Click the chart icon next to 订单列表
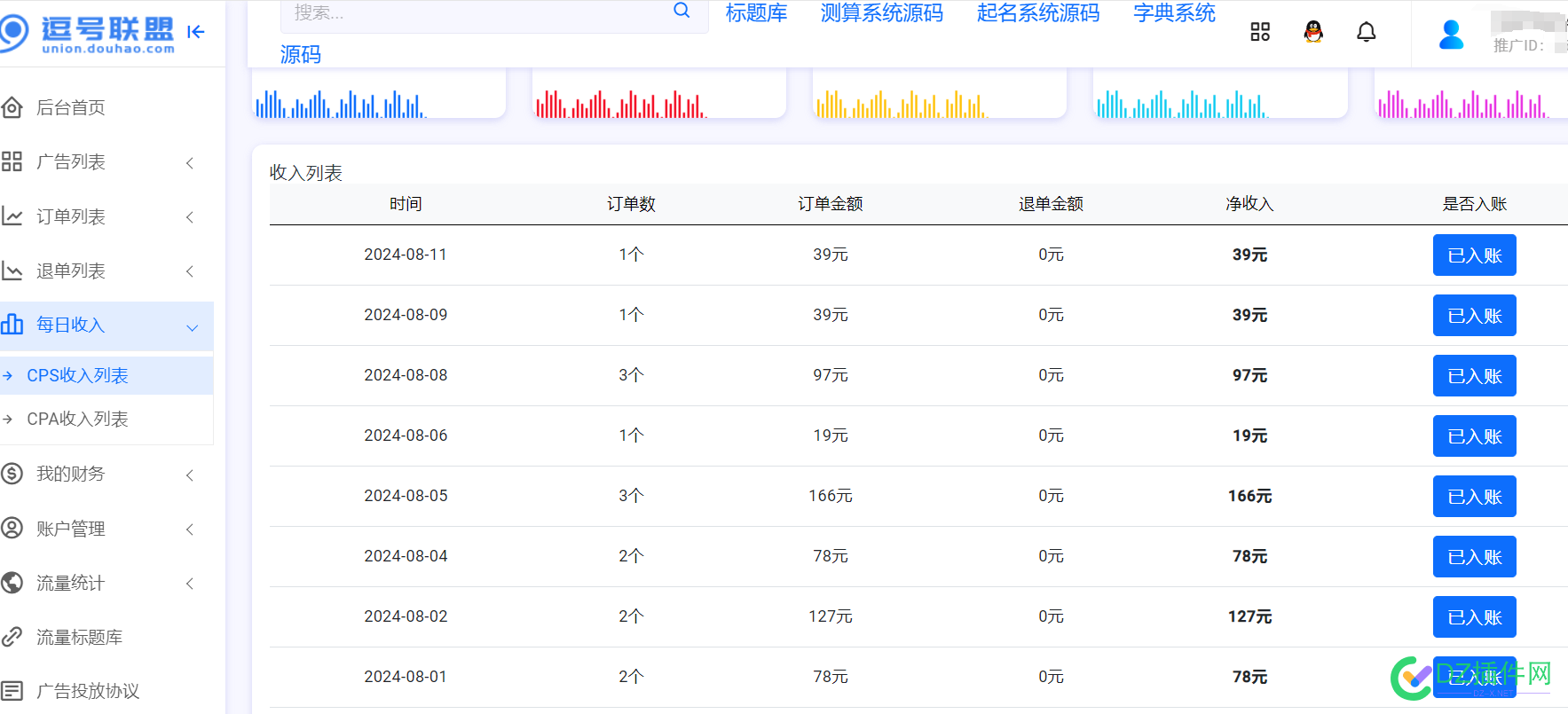 coord(12,216)
